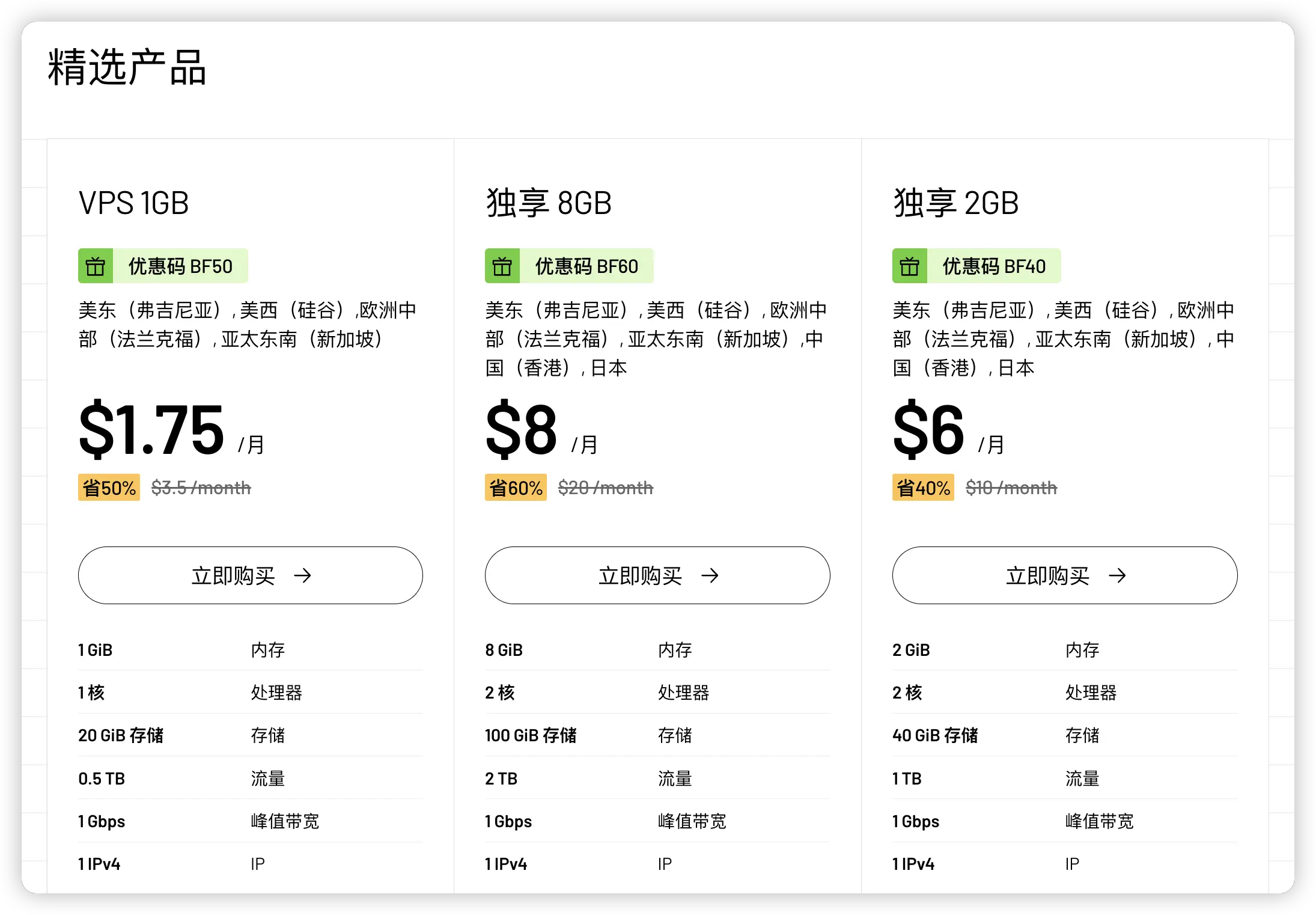Viewport: 1316px width, 915px height.
Task: Open the VPS 1GB product title
Action: point(133,203)
